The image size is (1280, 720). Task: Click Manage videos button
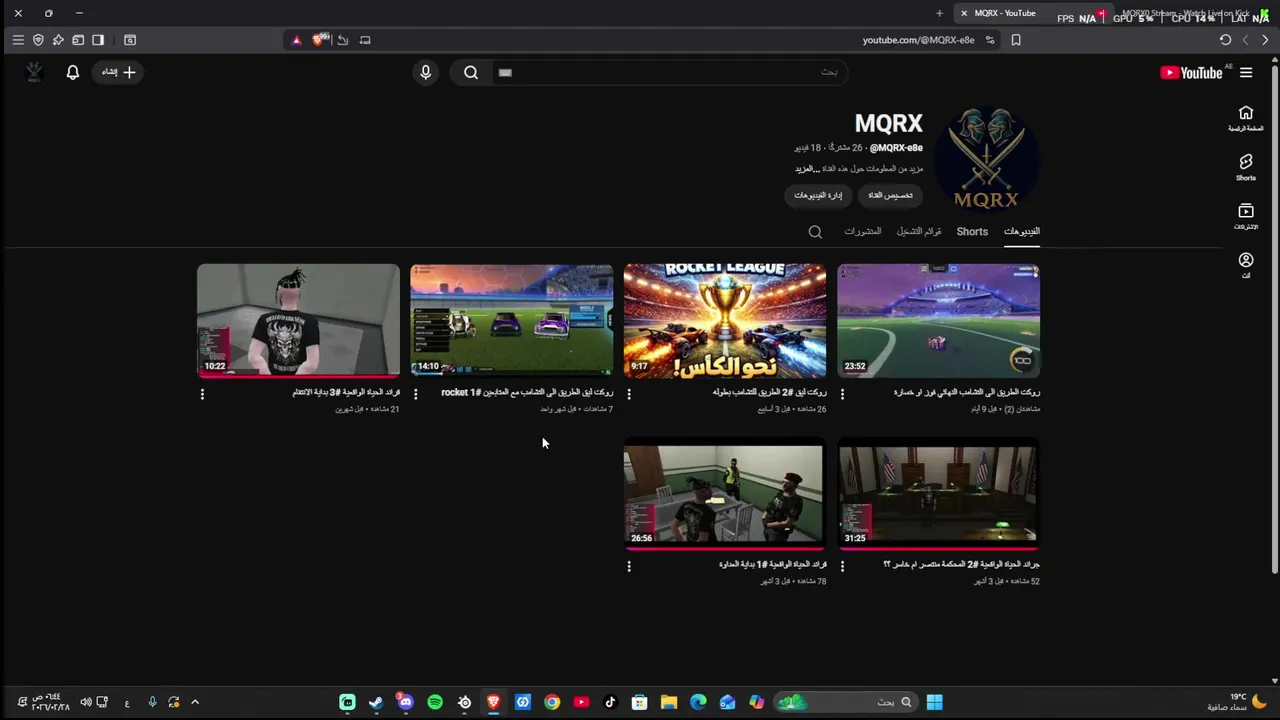(x=818, y=195)
